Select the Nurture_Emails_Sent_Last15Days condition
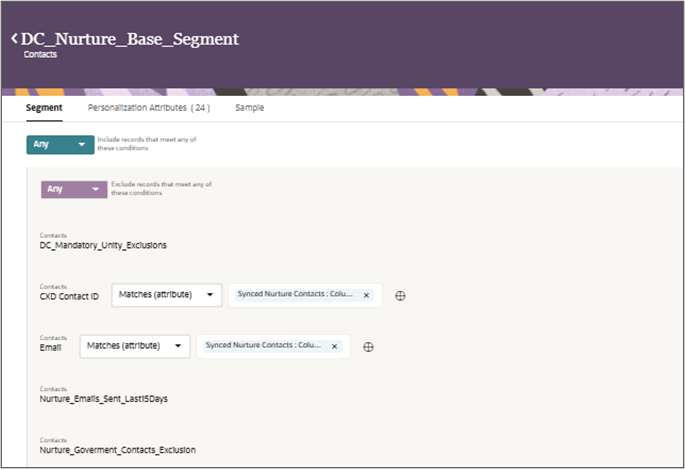The image size is (685, 469). click(x=104, y=398)
